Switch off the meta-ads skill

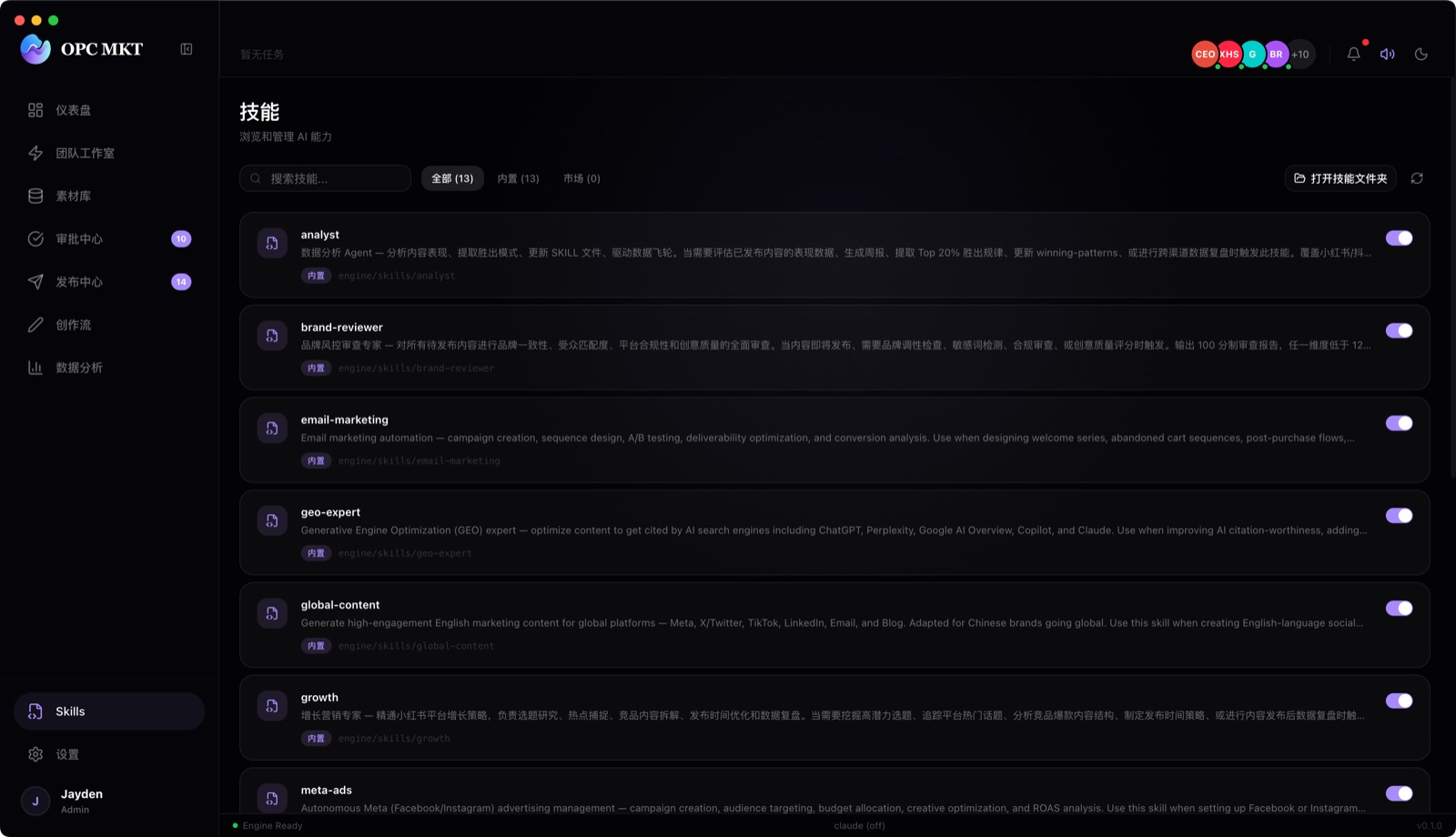[x=1399, y=793]
